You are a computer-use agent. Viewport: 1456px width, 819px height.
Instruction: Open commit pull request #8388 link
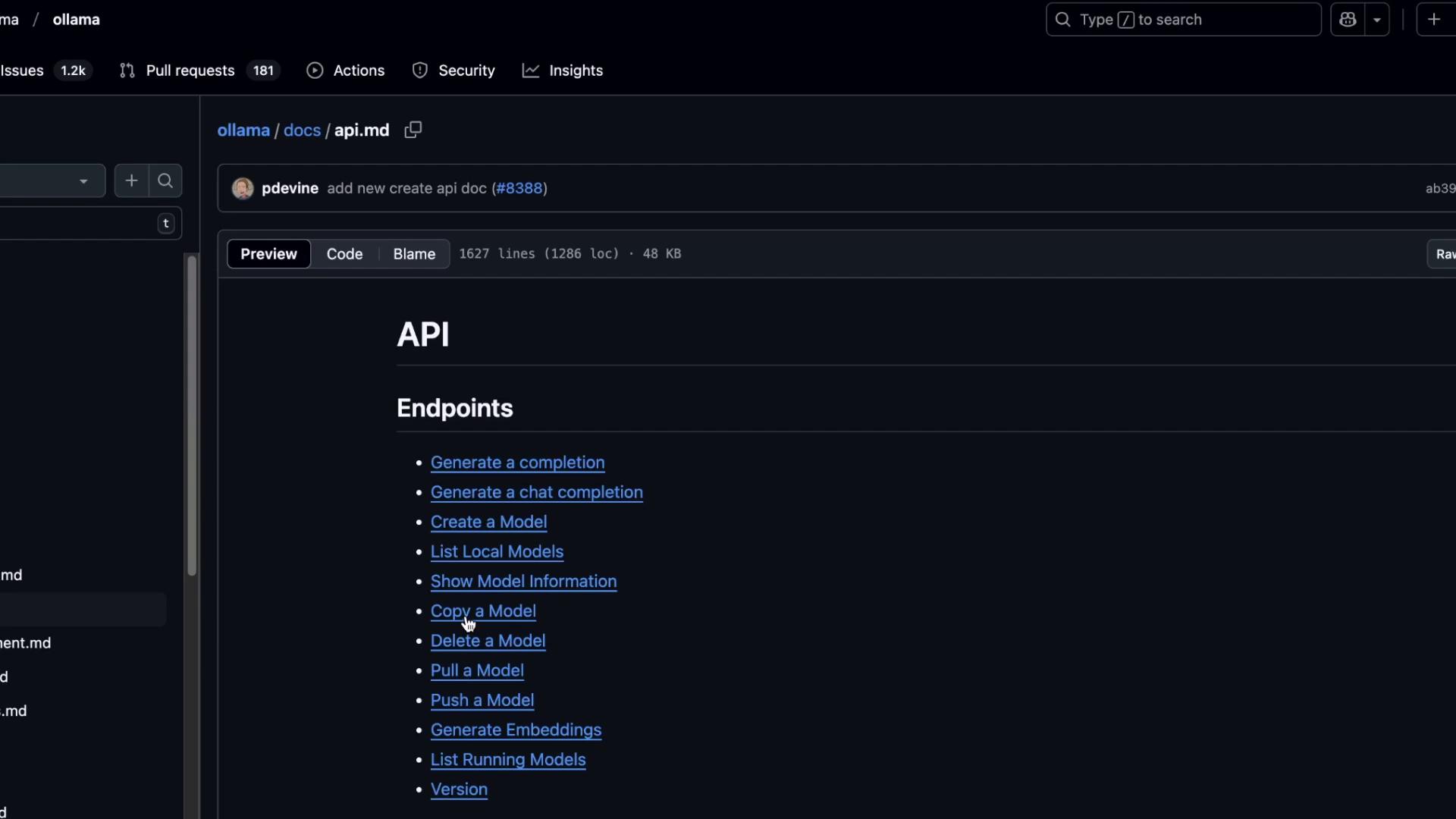click(519, 188)
